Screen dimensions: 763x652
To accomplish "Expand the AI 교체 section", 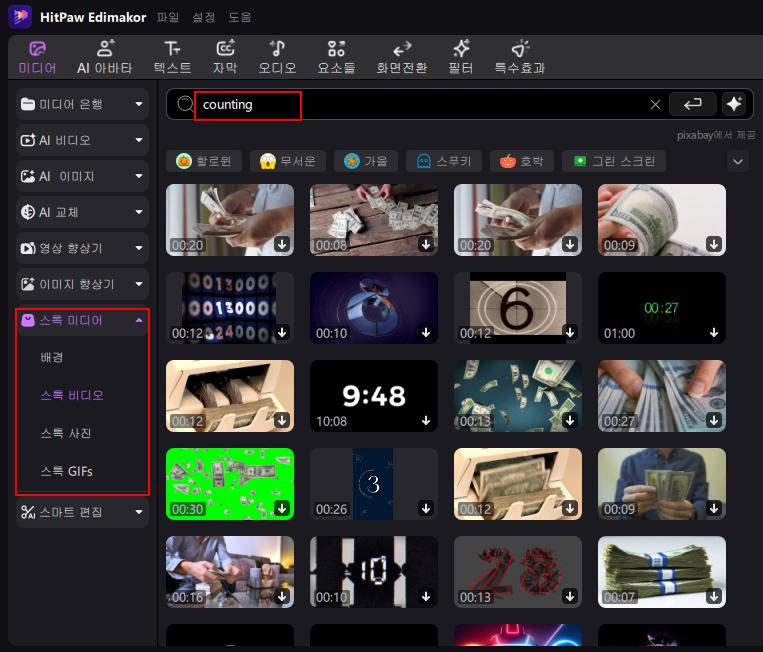I will (x=82, y=212).
